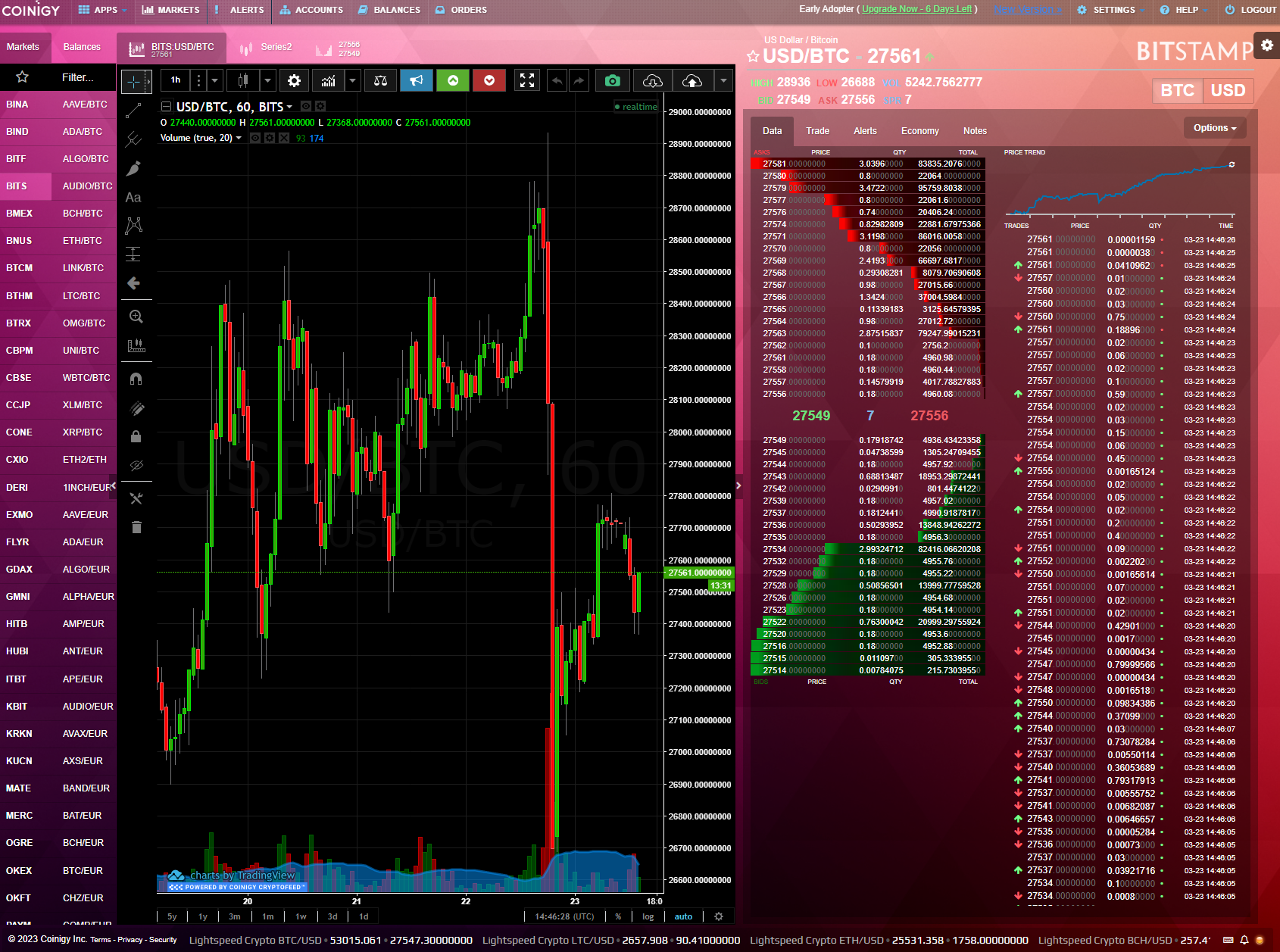Open save layout dropdown arrow
This screenshot has width=1280, height=952.
click(x=724, y=80)
